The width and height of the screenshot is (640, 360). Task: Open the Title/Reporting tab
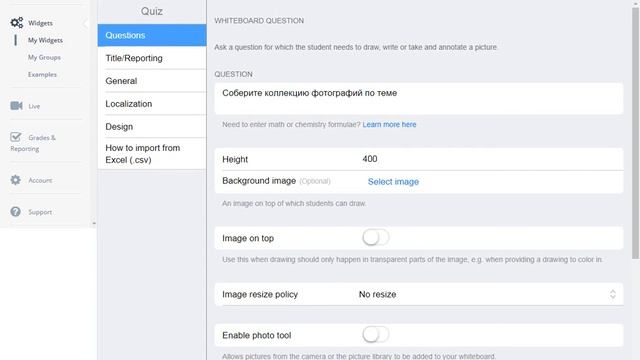152,58
